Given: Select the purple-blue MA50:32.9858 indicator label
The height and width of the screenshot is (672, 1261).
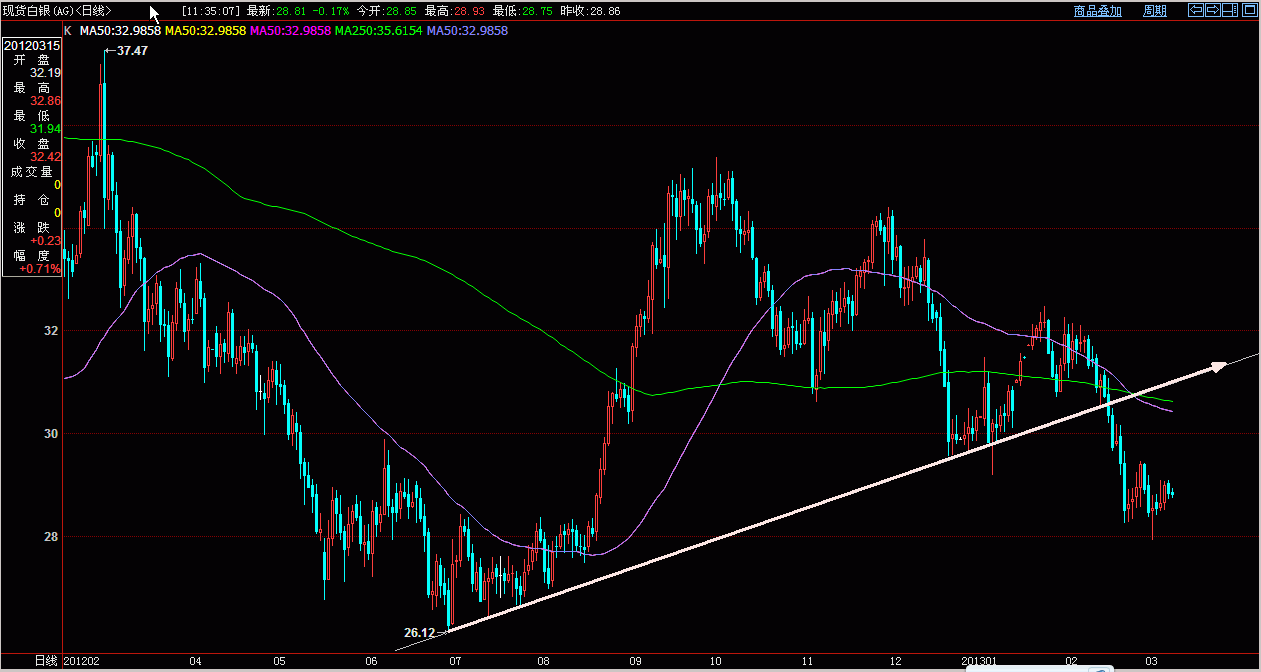Looking at the screenshot, I should (x=467, y=31).
